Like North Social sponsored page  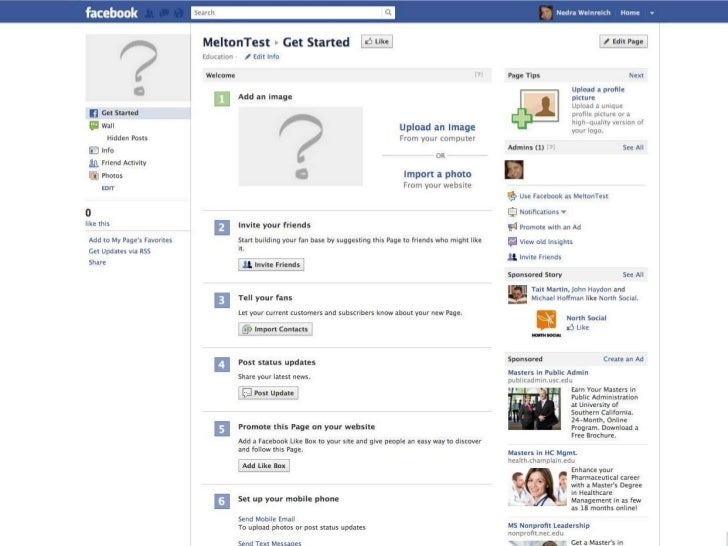578,327
